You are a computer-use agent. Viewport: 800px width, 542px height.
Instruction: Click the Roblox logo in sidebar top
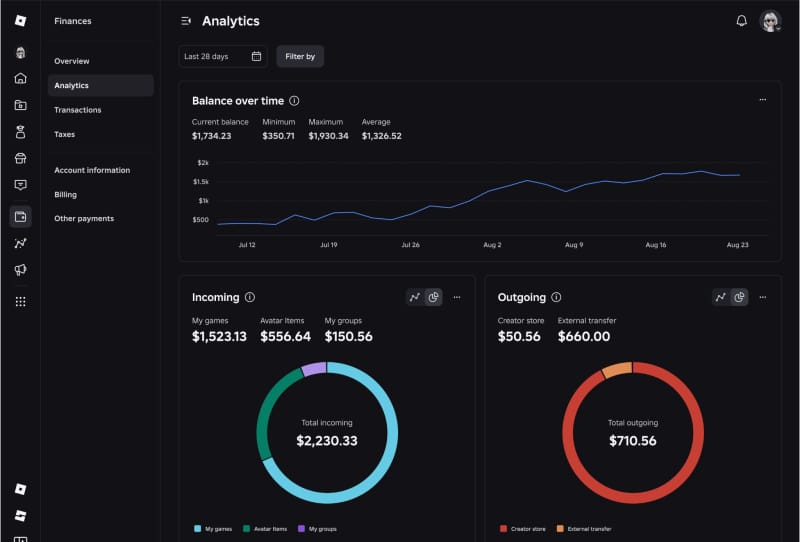20,20
